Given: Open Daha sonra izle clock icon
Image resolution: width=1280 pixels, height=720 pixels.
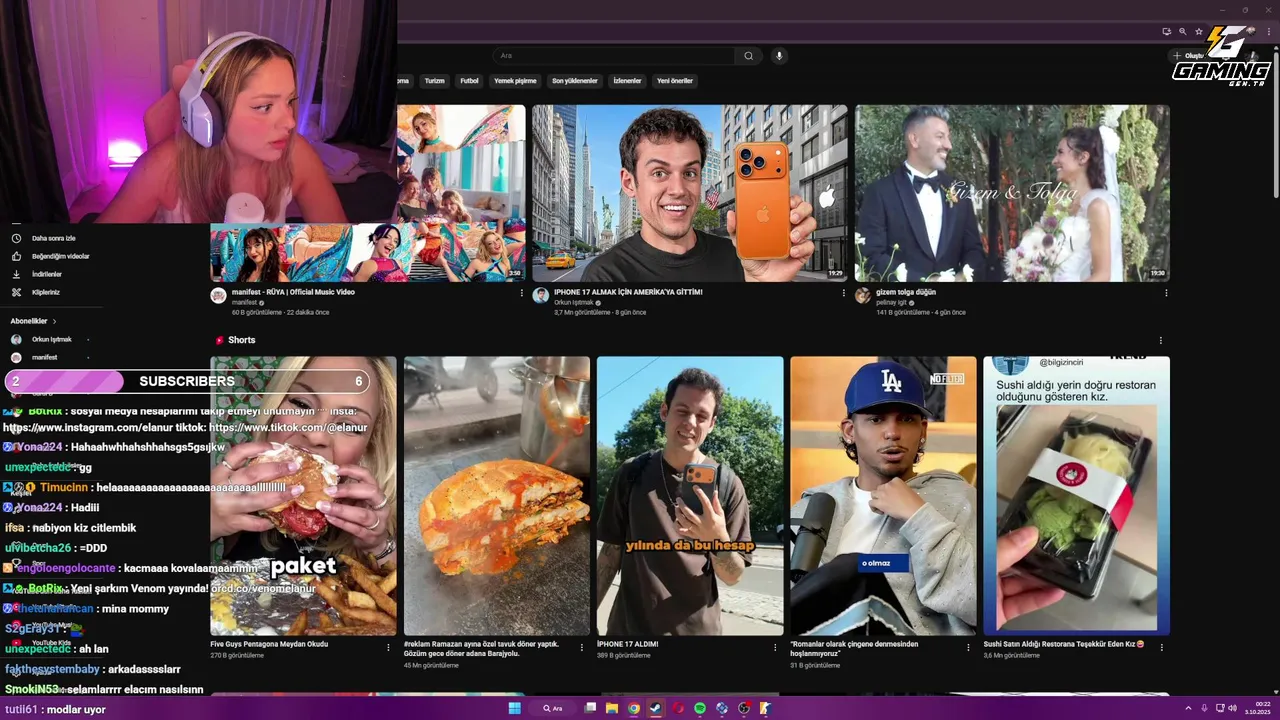Looking at the screenshot, I should coord(16,238).
